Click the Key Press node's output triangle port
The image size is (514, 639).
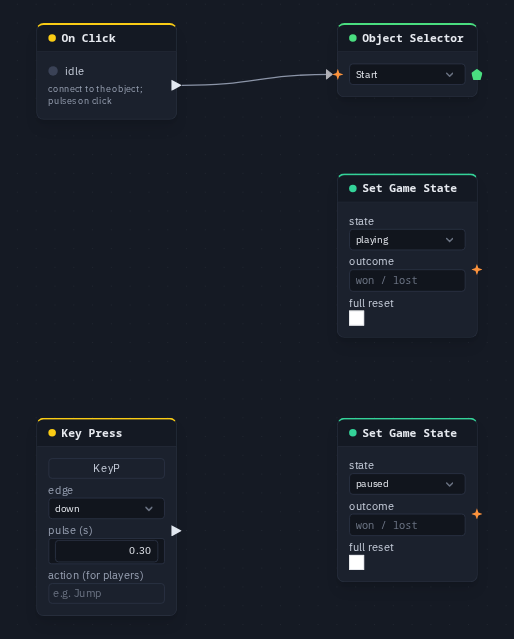(x=176, y=531)
